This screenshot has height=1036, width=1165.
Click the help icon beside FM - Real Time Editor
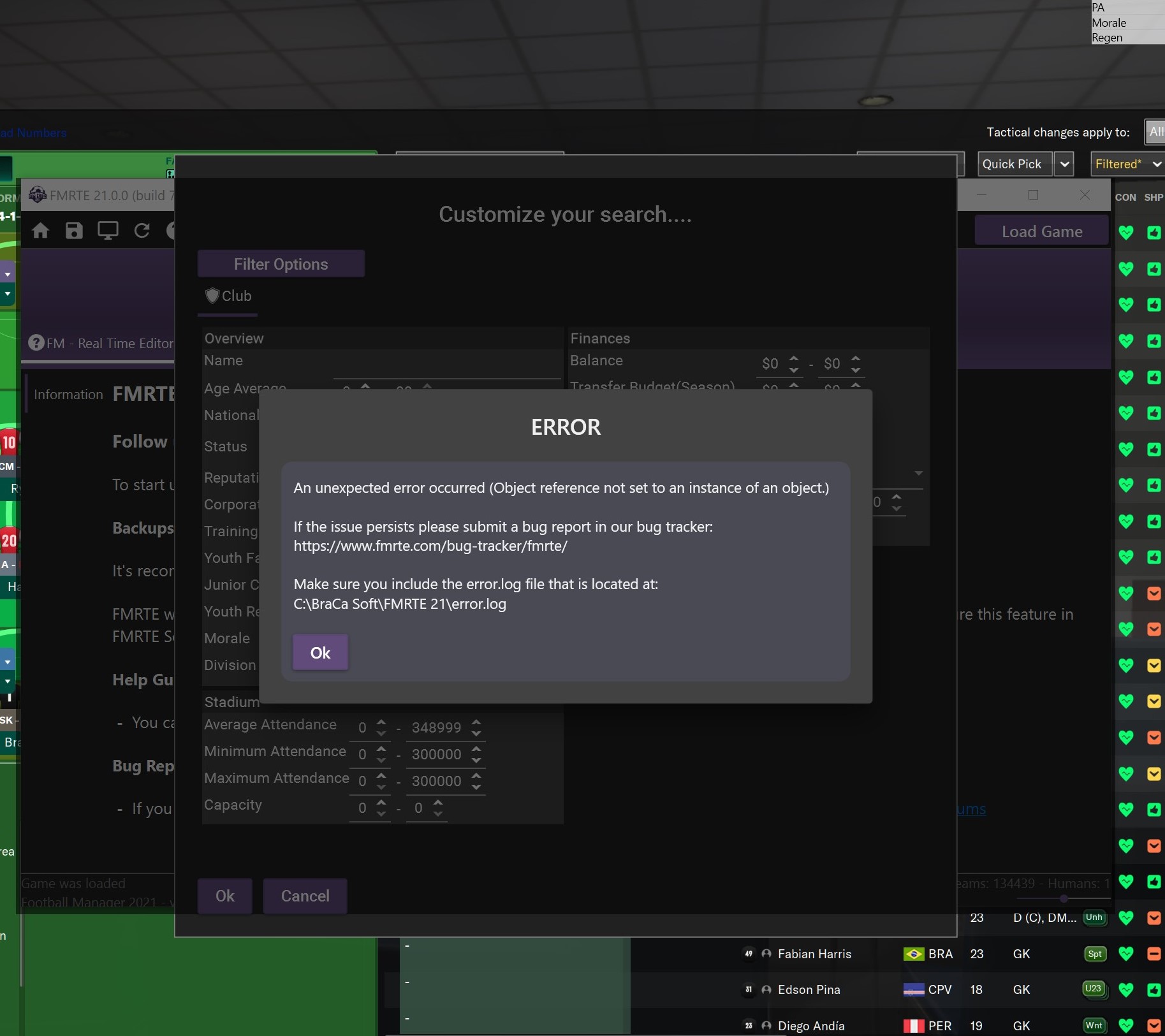tap(36, 343)
